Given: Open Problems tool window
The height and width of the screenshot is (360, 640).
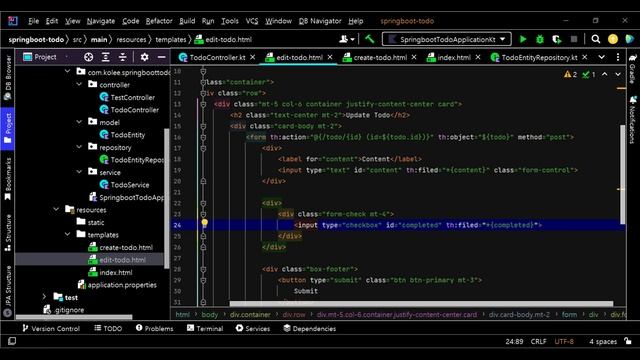Looking at the screenshot, I should click(x=154, y=329).
